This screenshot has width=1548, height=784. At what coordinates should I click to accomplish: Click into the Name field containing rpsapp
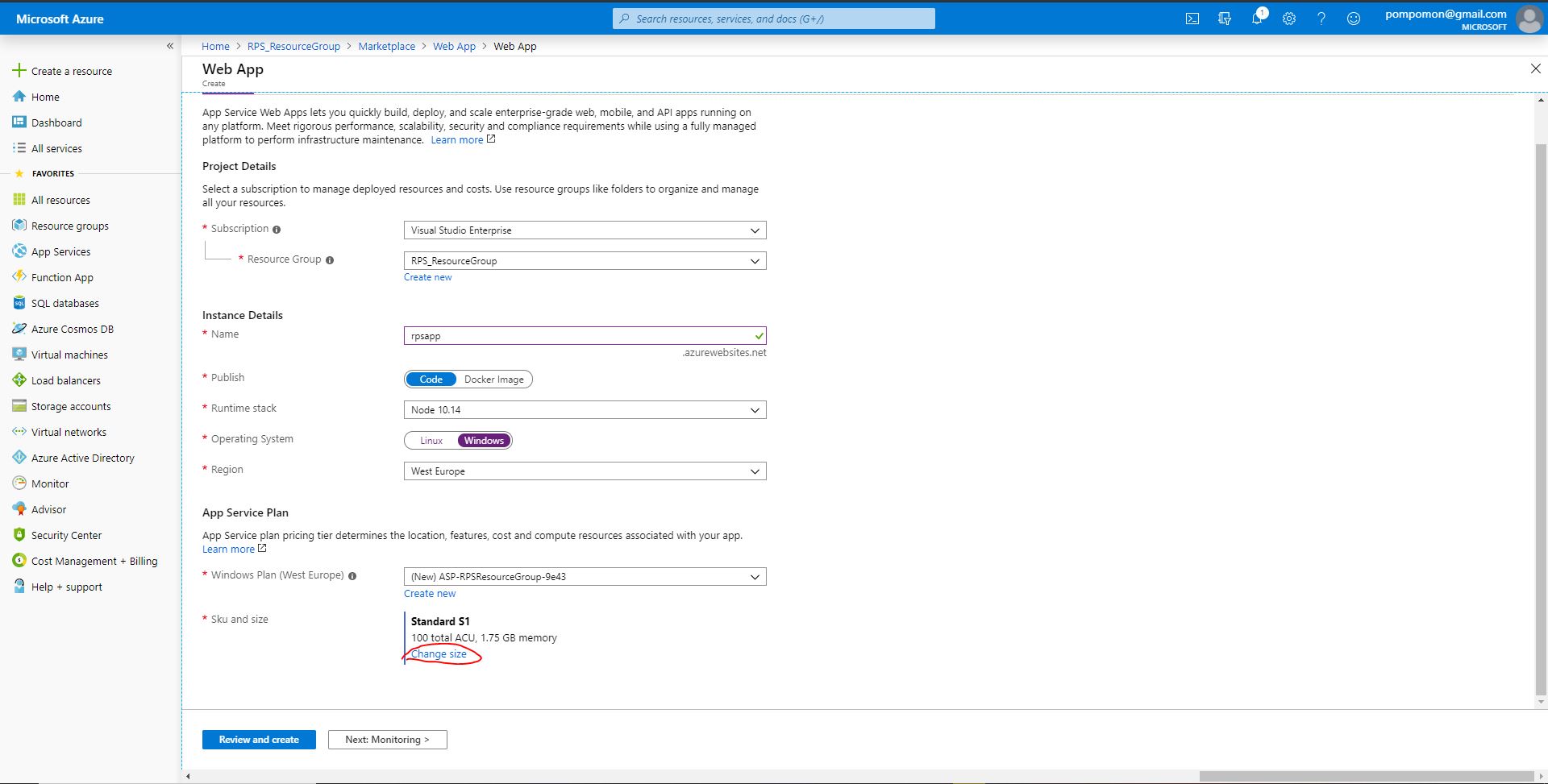pos(585,336)
